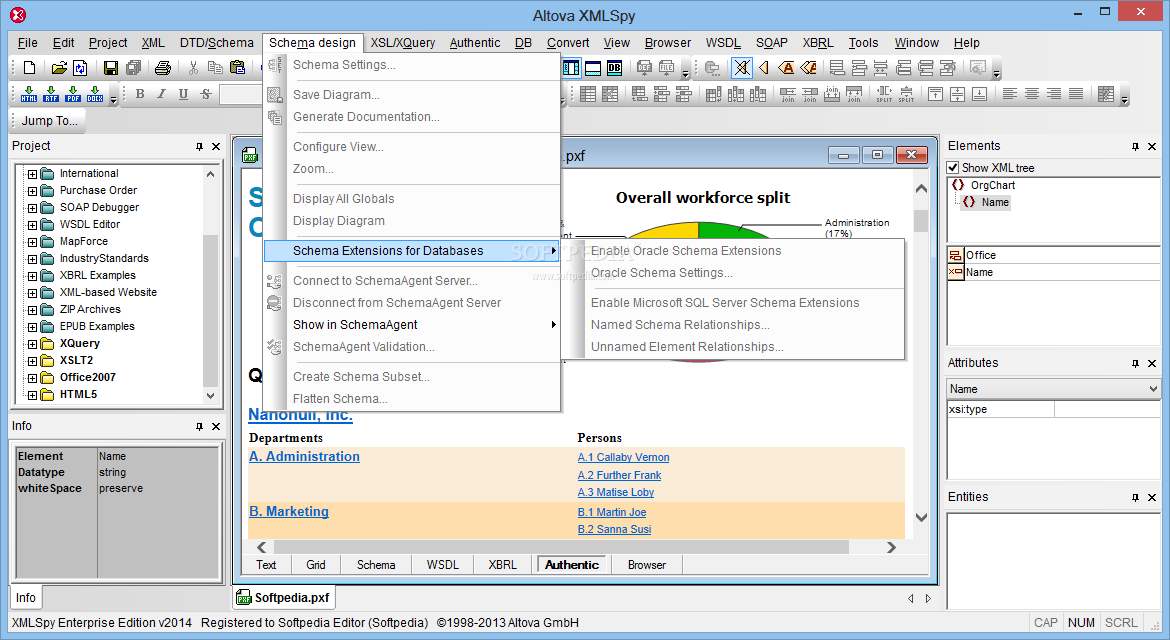Switch to the WSDL view tab

pos(442,565)
